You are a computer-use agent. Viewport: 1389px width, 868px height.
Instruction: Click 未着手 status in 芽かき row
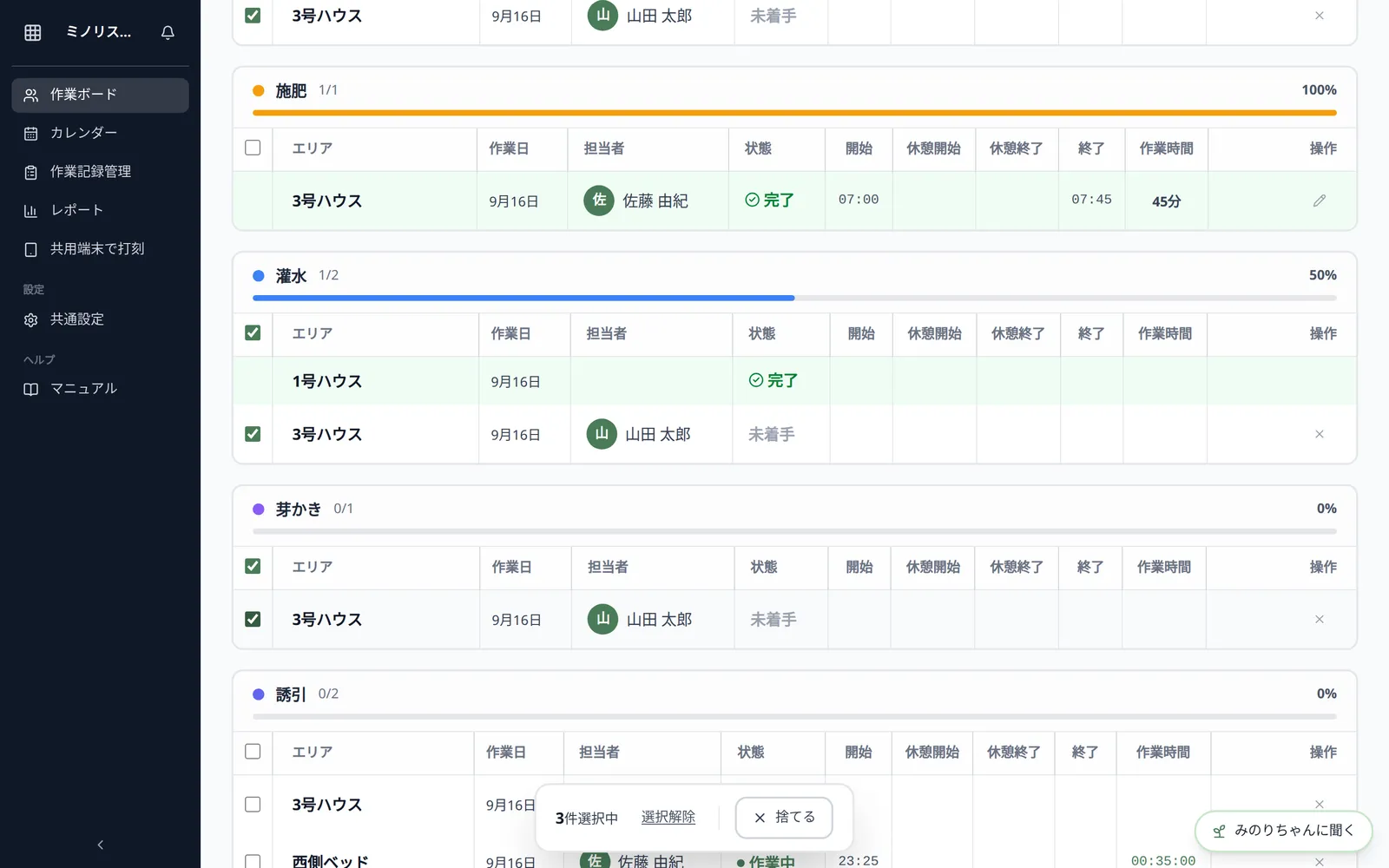[x=773, y=620]
